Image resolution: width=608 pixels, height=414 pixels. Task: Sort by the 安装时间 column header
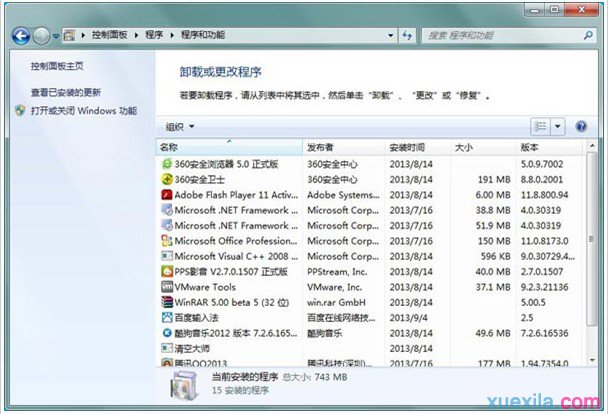pyautogui.click(x=418, y=147)
